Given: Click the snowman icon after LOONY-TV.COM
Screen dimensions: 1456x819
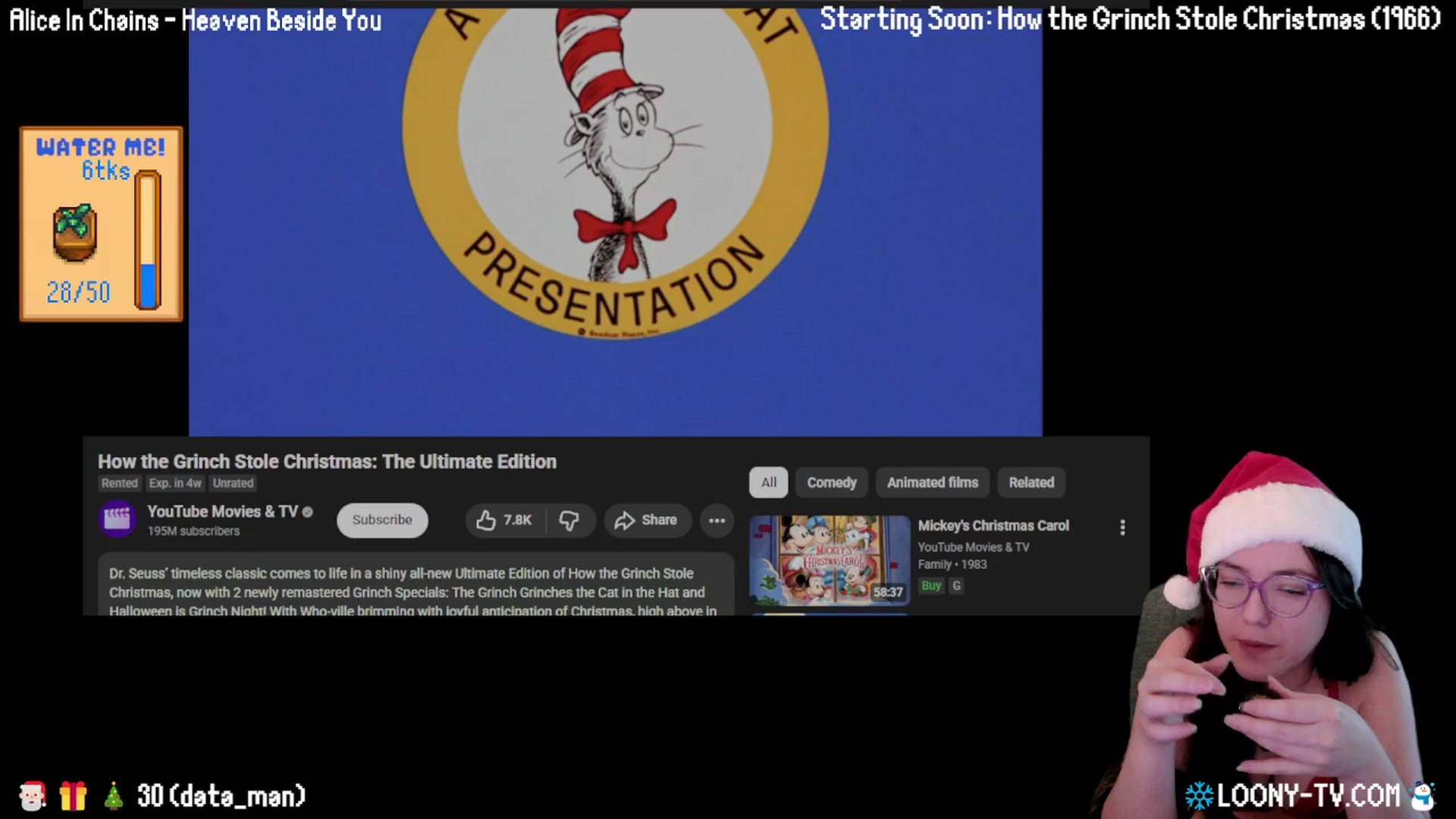Looking at the screenshot, I should pos(1422,796).
